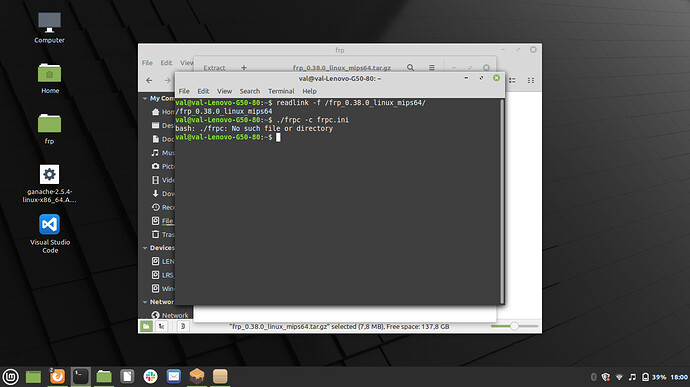Switch to the Terminal taskbar icon

pos(81,376)
